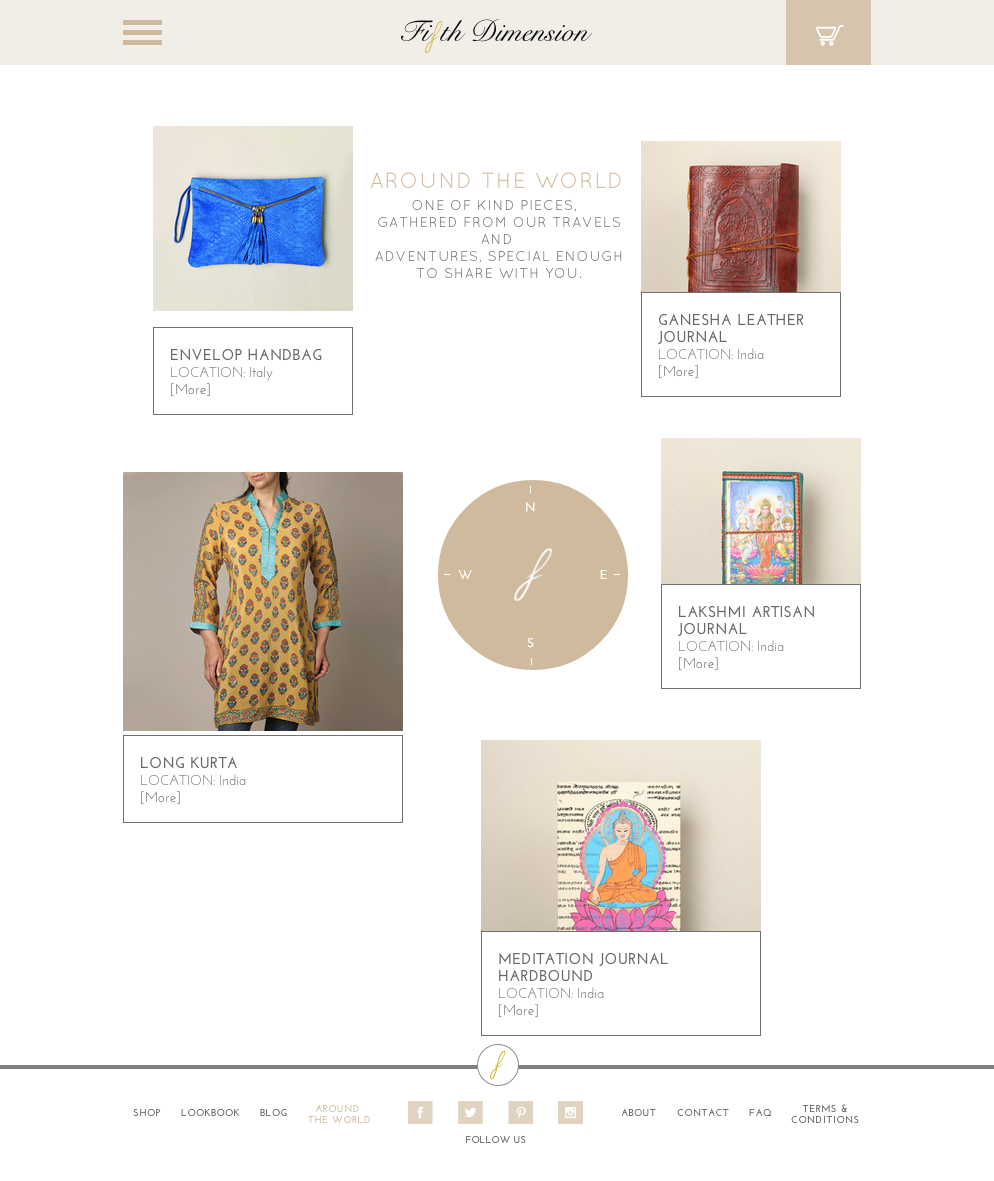The image size is (994, 1181).
Task: Click the Facebook icon in footer
Action: coord(420,1112)
